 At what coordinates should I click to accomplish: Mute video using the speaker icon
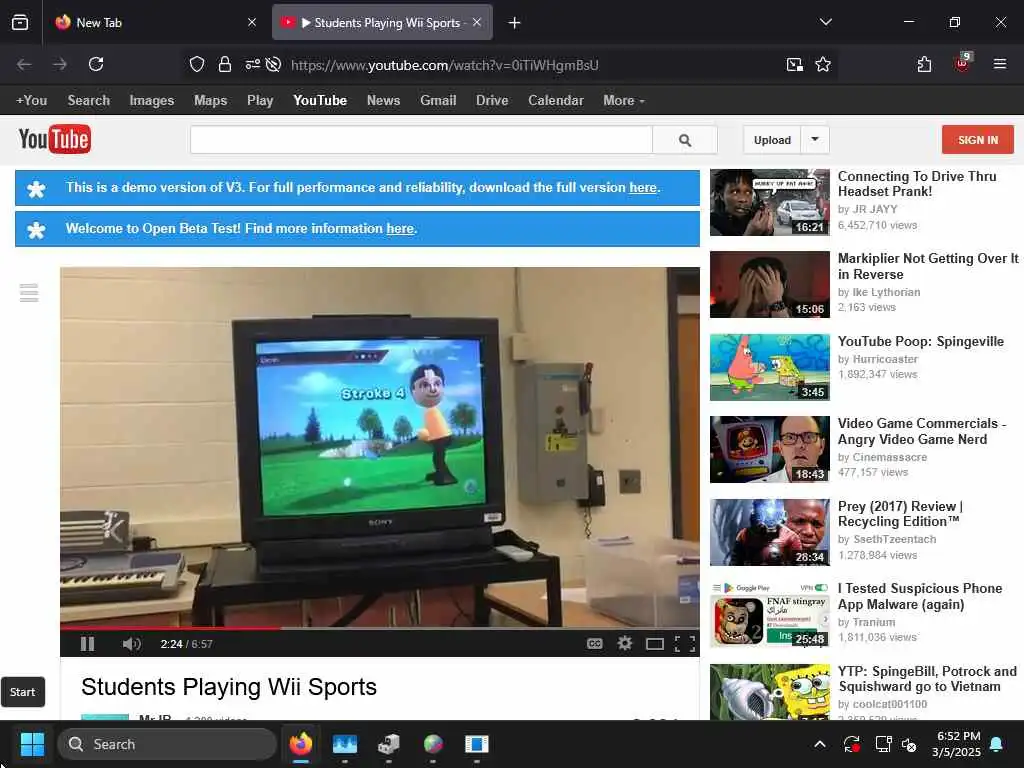131,644
